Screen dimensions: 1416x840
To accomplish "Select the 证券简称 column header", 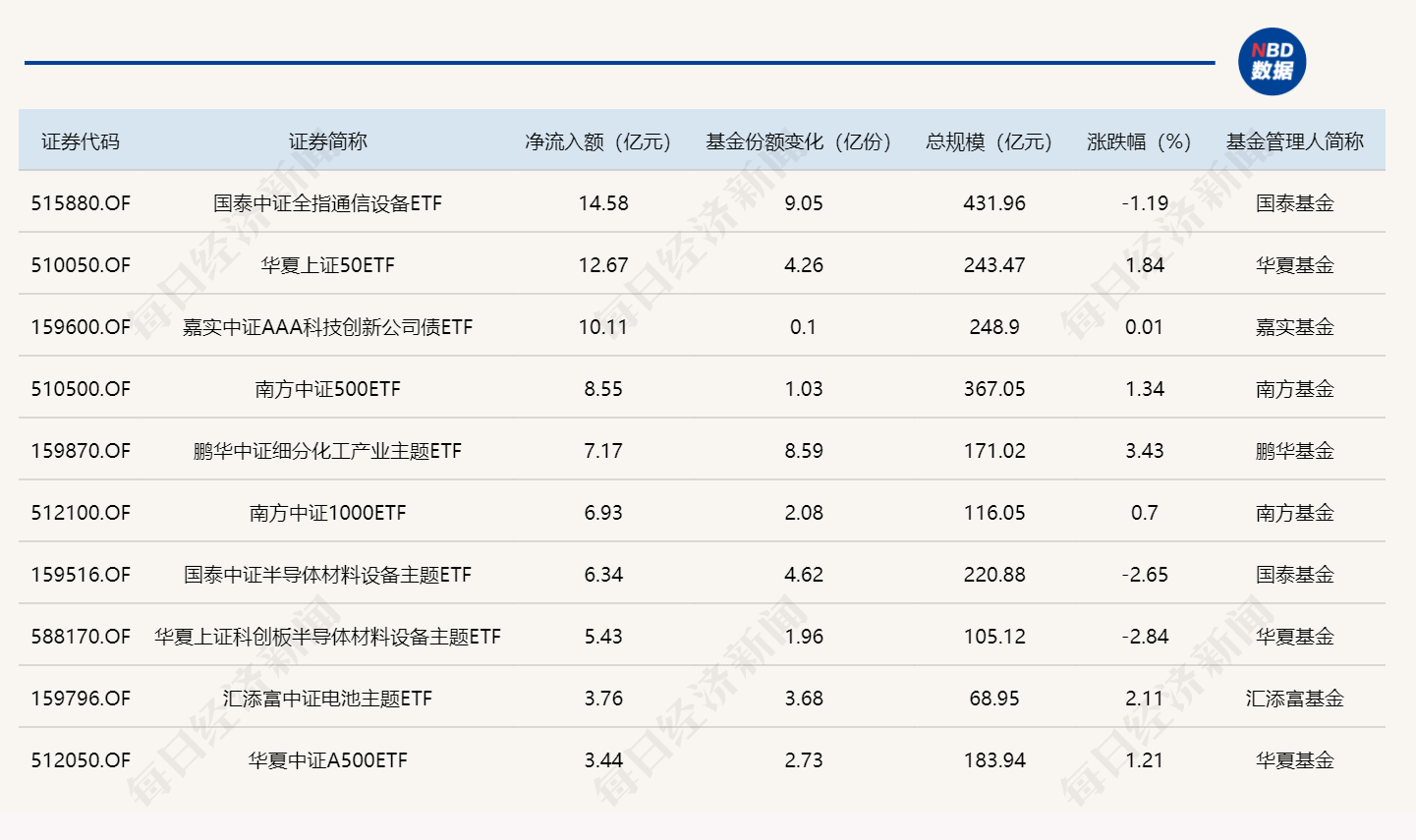I will pos(328,141).
